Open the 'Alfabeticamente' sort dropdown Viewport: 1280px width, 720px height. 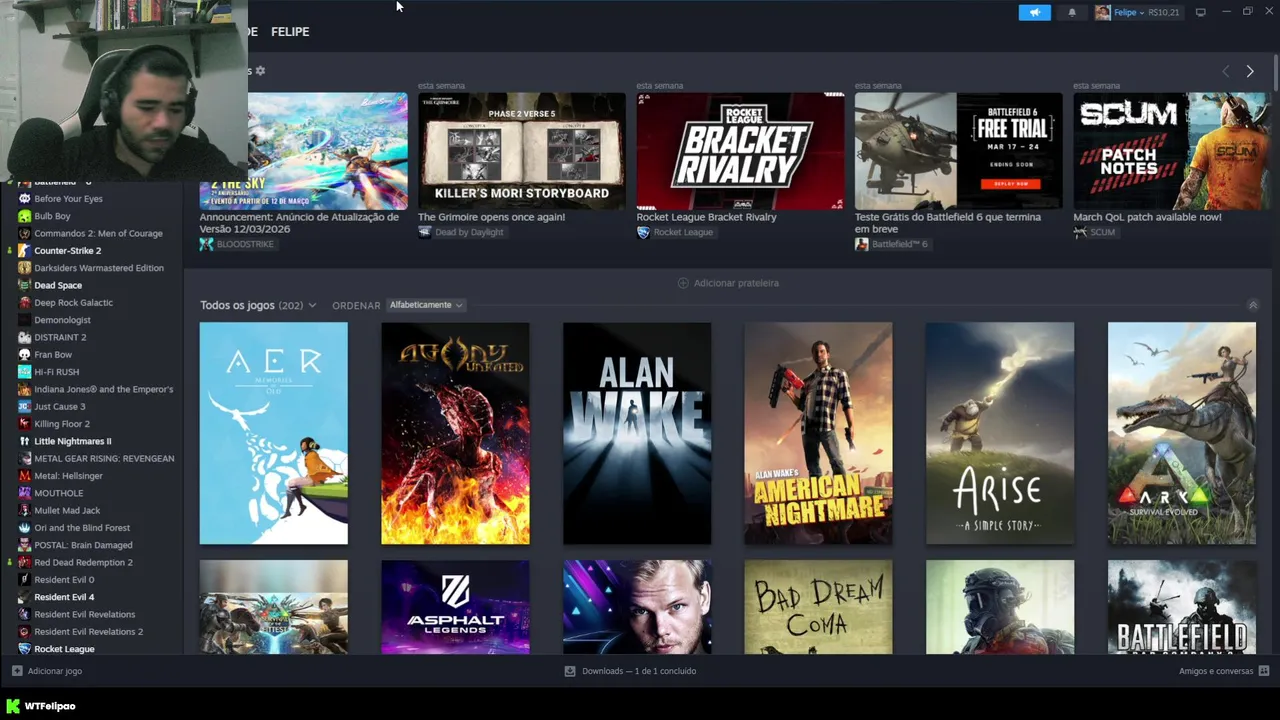click(426, 305)
